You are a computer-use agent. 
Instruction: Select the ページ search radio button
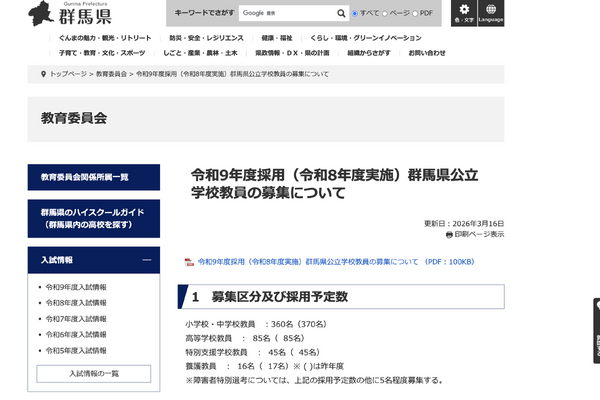(385, 13)
